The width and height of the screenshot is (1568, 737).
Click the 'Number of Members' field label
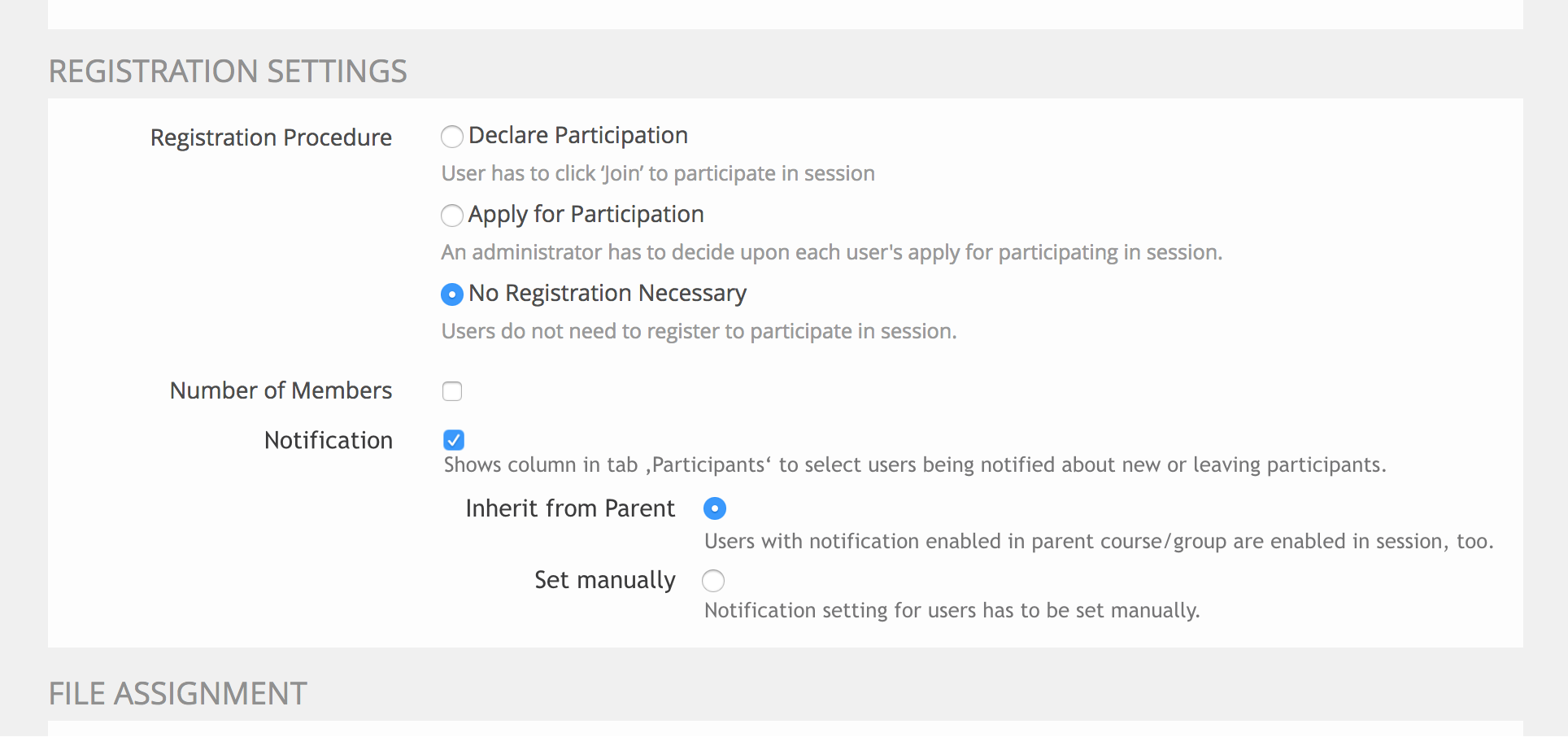281,391
